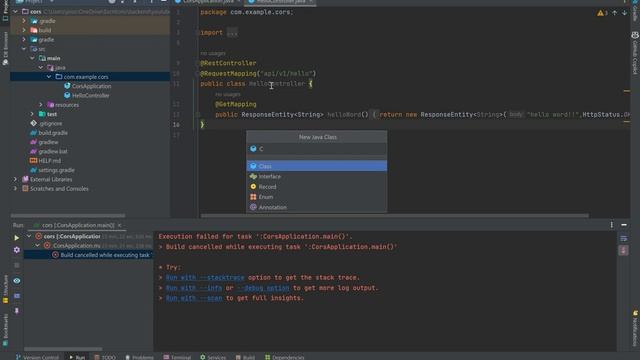Expand Scratches and Consoles node
The image size is (640, 360).
pos(16,189)
